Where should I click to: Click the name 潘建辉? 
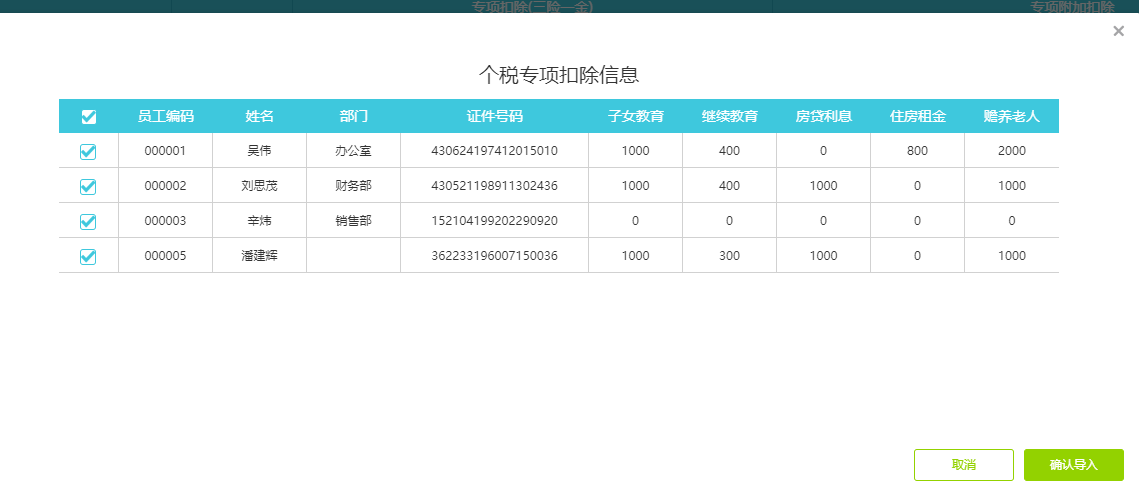(259, 256)
